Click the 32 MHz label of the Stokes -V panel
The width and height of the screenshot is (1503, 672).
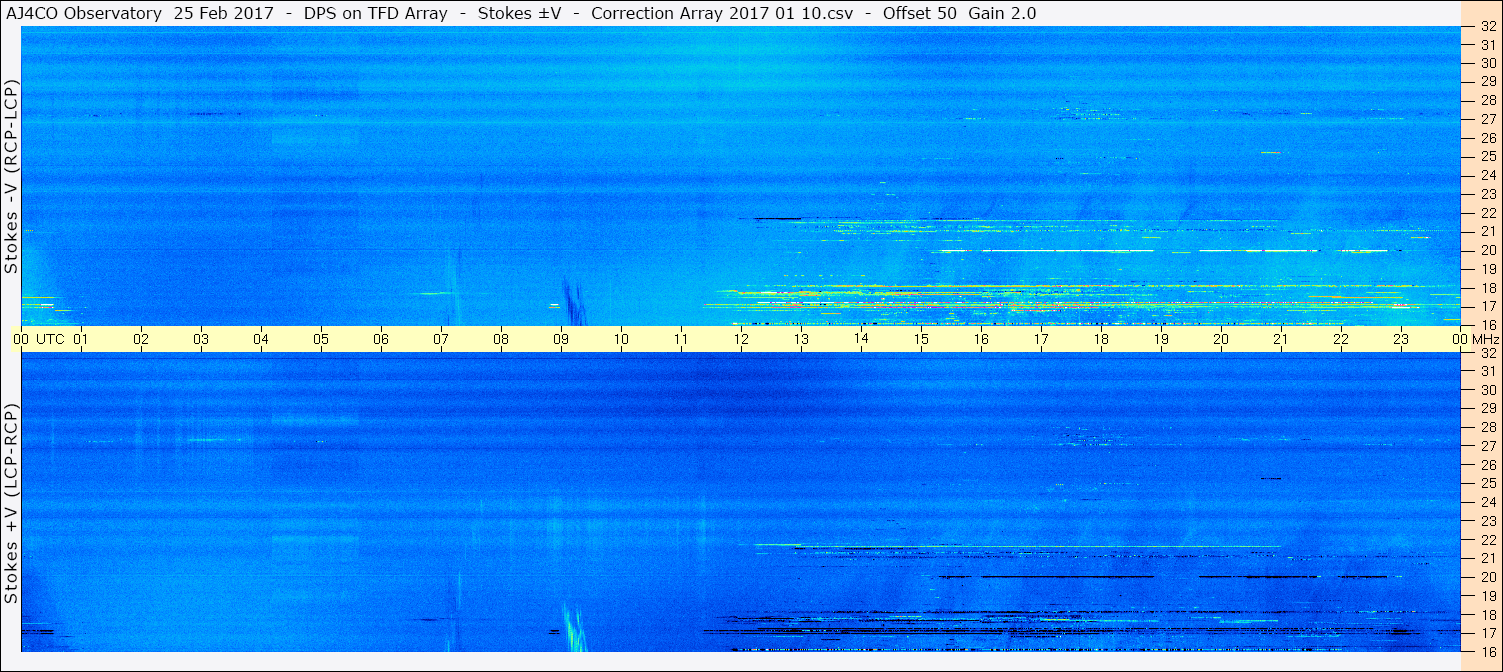[x=1487, y=27]
